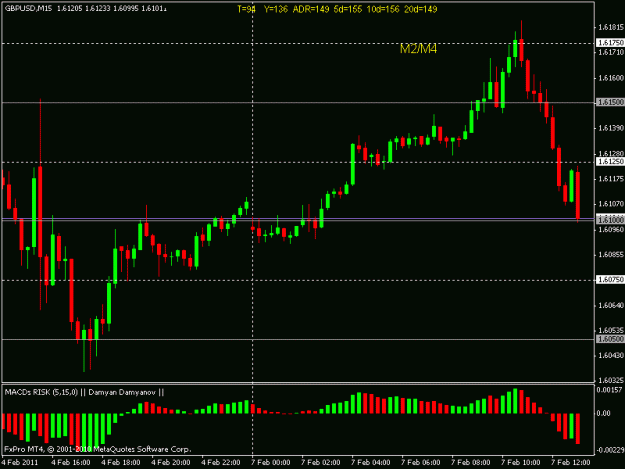Click the 1.61750 price level label
The width and height of the screenshot is (625, 469).
[610, 43]
